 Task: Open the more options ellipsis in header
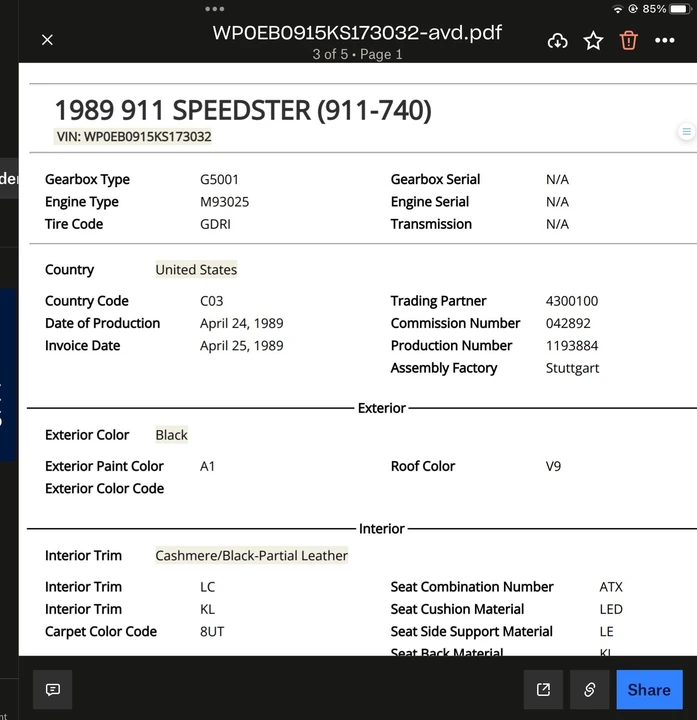pos(664,40)
